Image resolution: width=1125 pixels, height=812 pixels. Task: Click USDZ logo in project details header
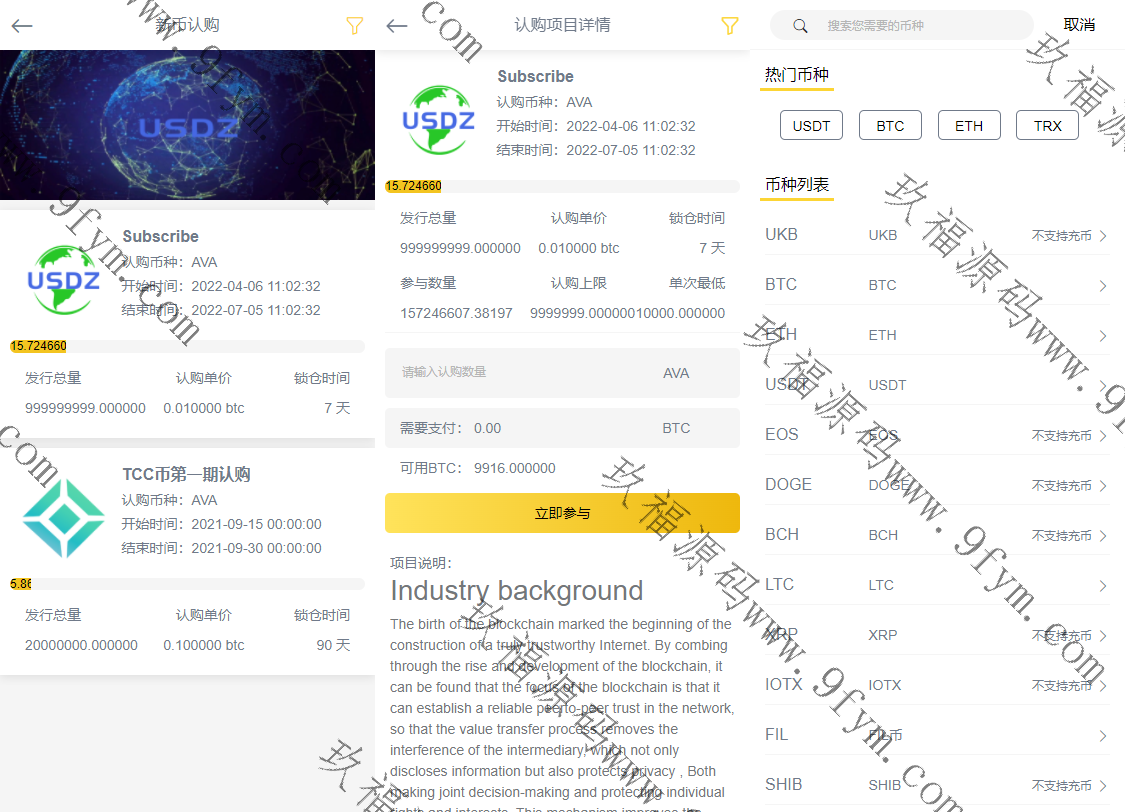(x=438, y=120)
